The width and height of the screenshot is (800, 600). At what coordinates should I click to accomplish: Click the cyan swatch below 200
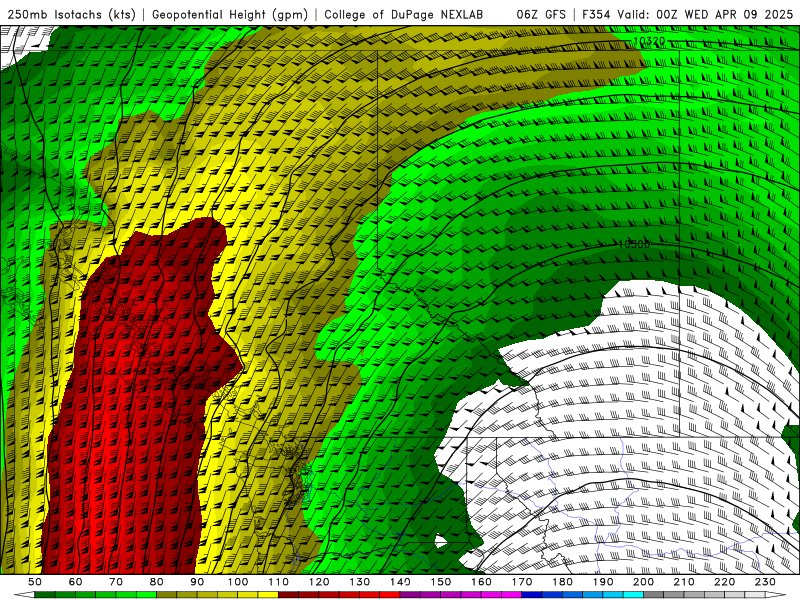[633, 595]
